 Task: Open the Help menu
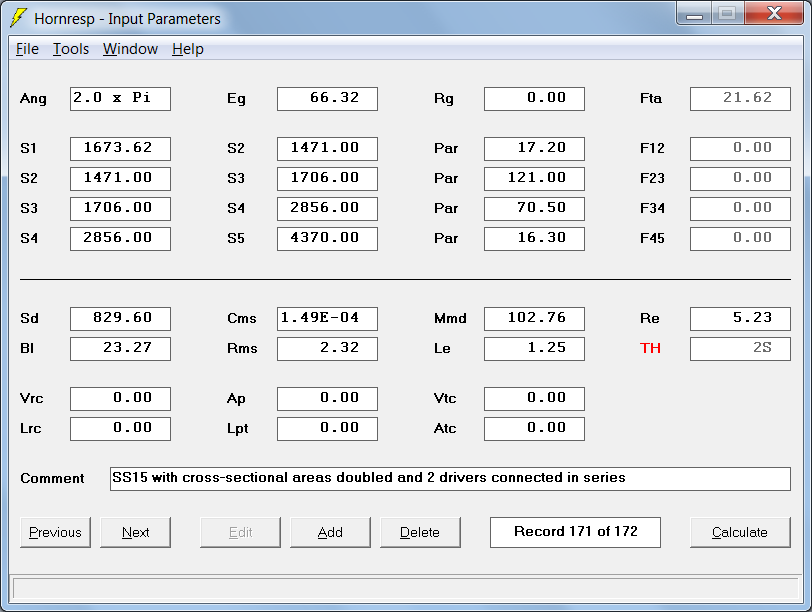pyautogui.click(x=188, y=49)
